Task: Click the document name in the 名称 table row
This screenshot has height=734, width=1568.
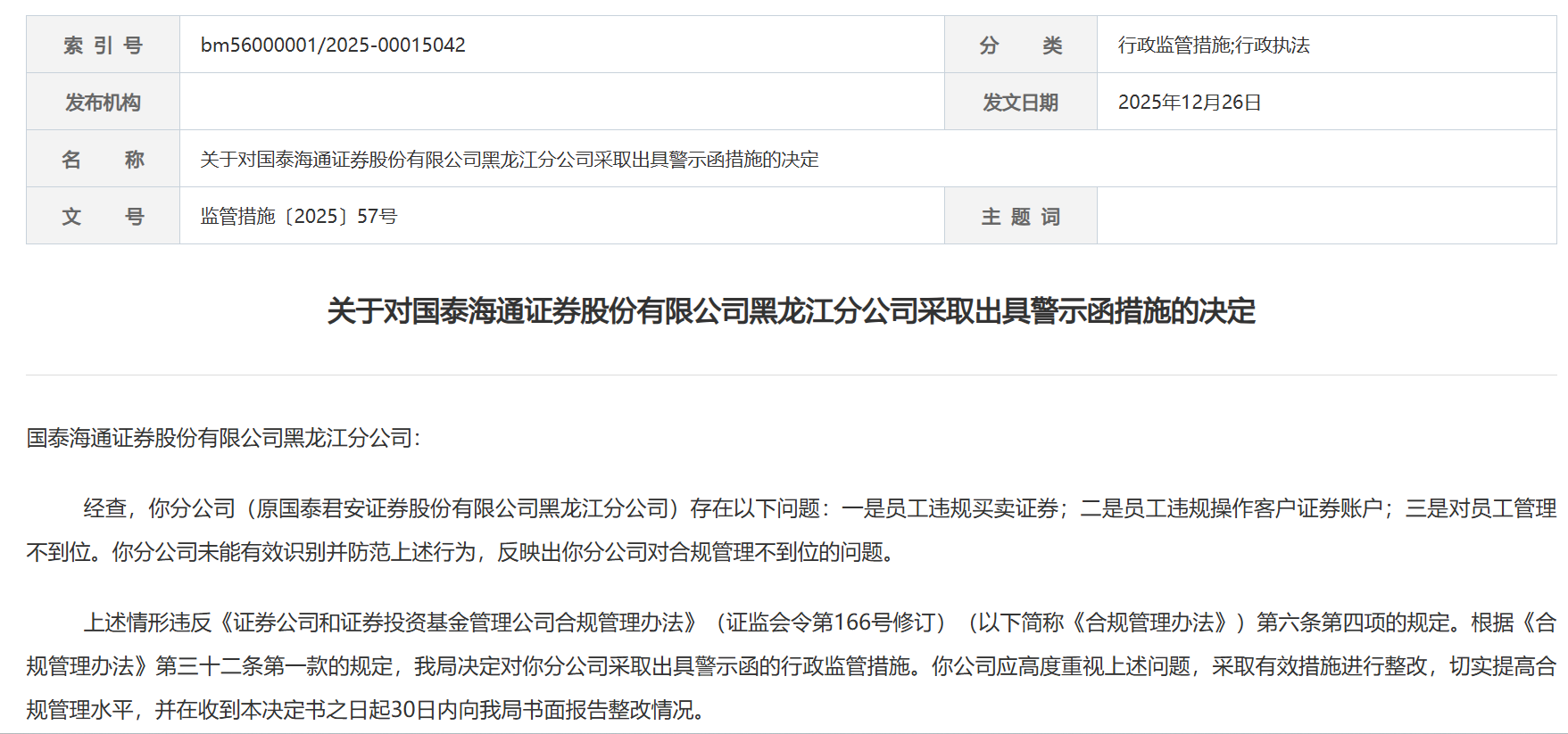Action: [x=510, y=159]
